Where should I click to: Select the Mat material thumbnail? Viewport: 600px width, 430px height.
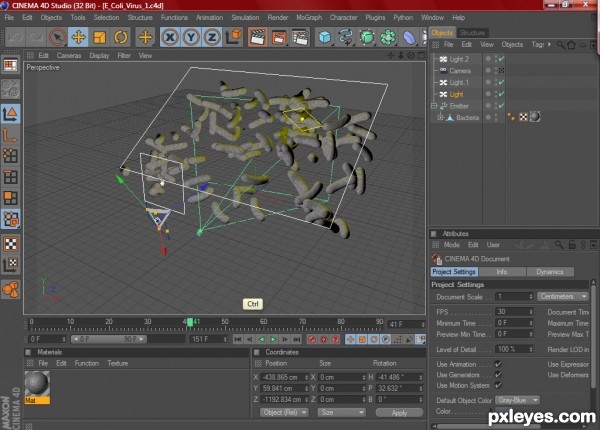37,387
